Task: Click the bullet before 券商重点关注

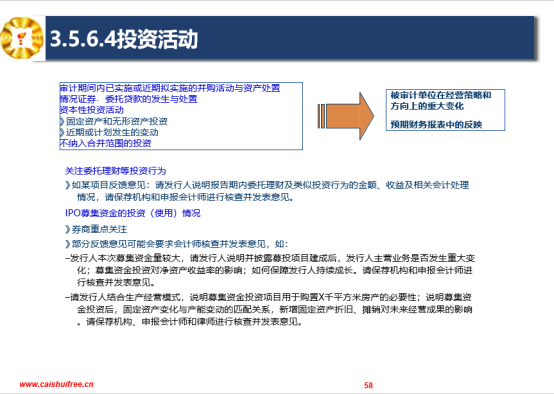Action: [68, 229]
